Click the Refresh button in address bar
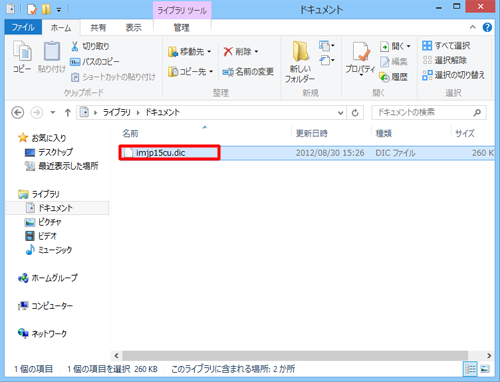This screenshot has height=382, width=500. 355,113
